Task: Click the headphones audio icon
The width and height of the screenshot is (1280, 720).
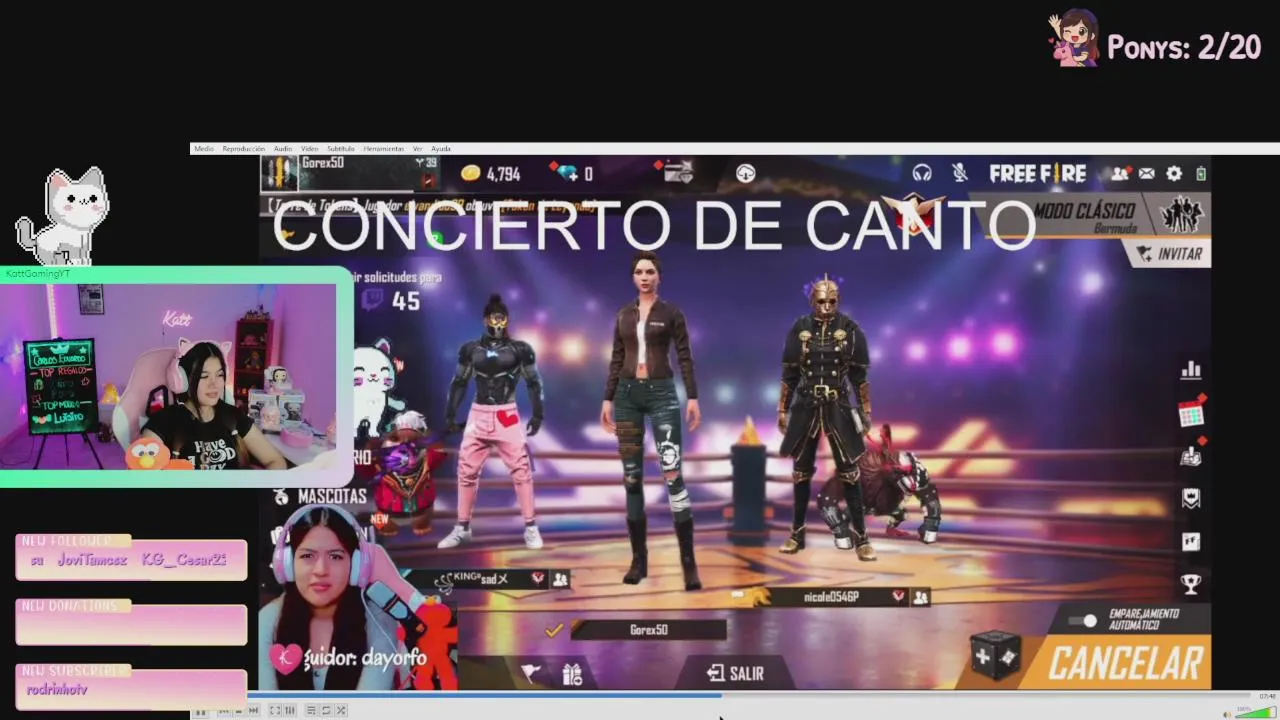Action: pyautogui.click(x=922, y=173)
